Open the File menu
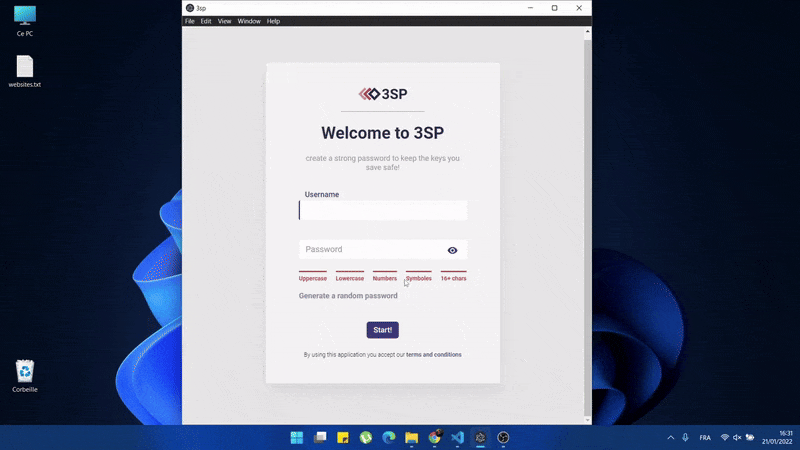800x450 pixels. point(190,21)
